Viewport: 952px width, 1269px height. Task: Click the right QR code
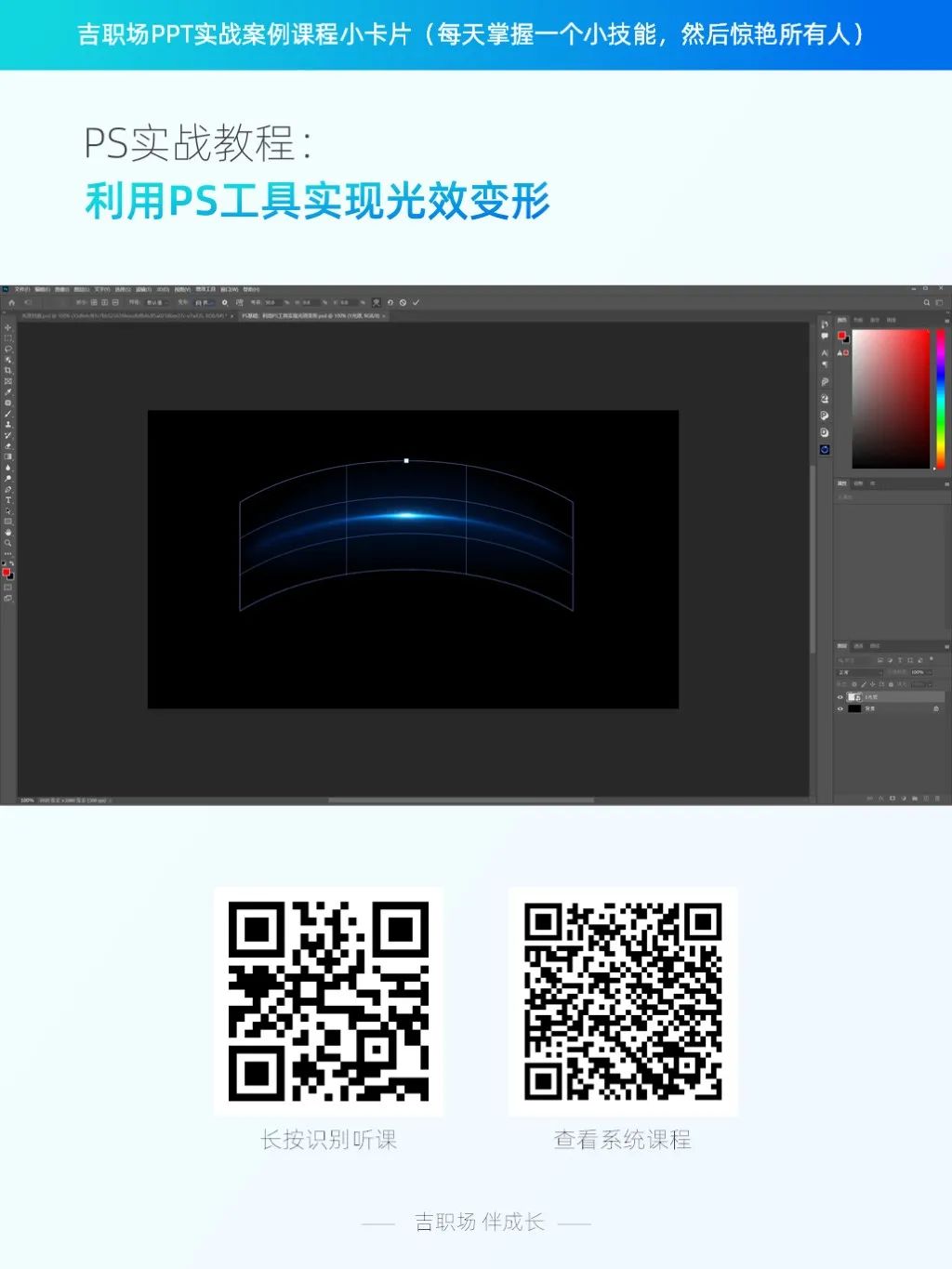623,1001
